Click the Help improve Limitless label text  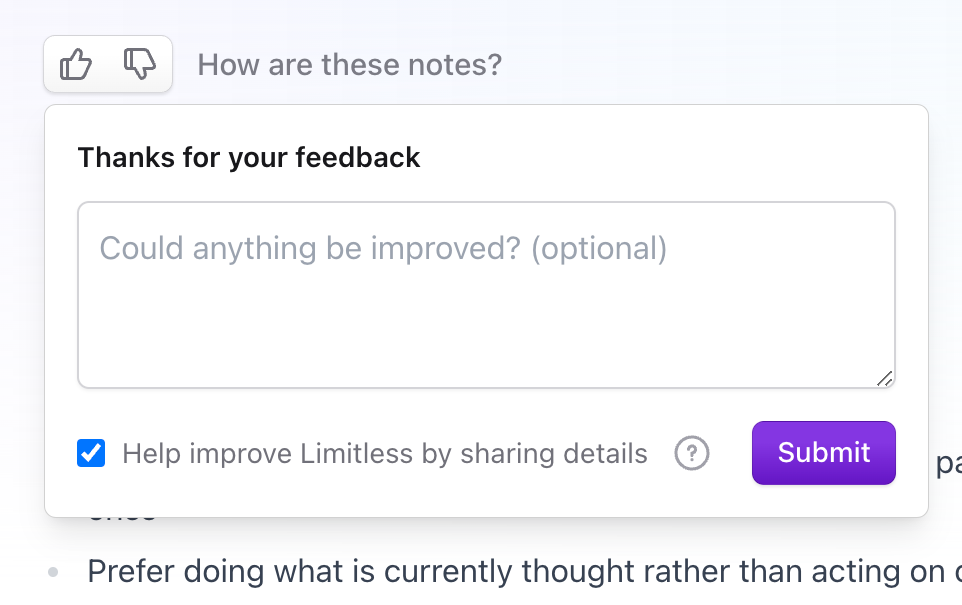(385, 453)
